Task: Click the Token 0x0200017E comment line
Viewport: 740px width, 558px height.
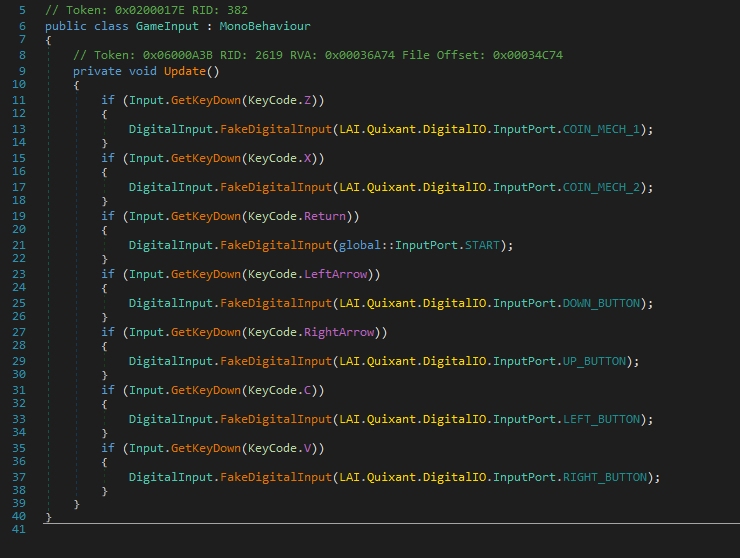Action: point(146,10)
